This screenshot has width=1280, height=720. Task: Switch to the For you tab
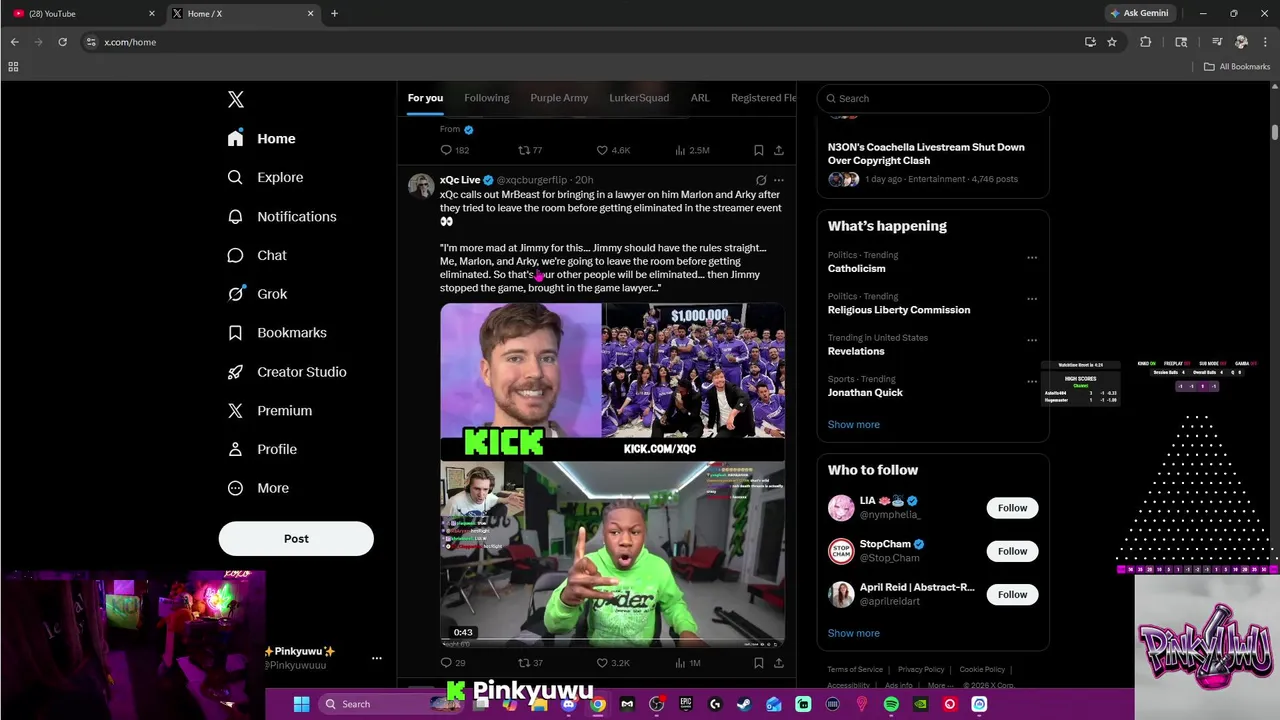click(425, 98)
